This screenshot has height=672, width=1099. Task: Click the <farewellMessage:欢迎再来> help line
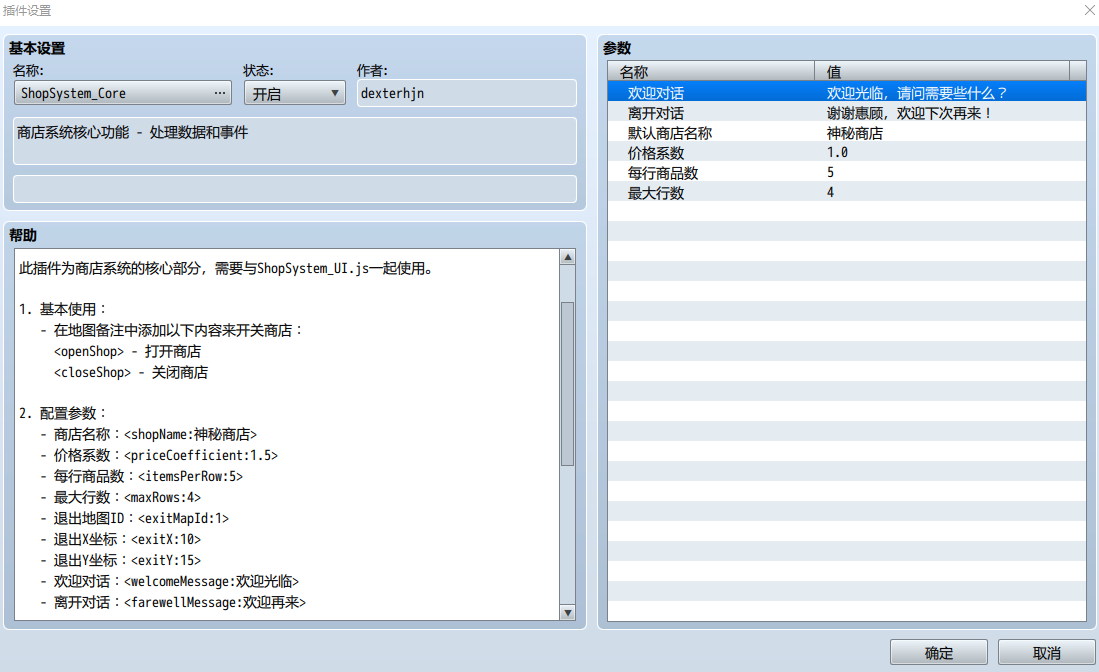click(x=172, y=603)
